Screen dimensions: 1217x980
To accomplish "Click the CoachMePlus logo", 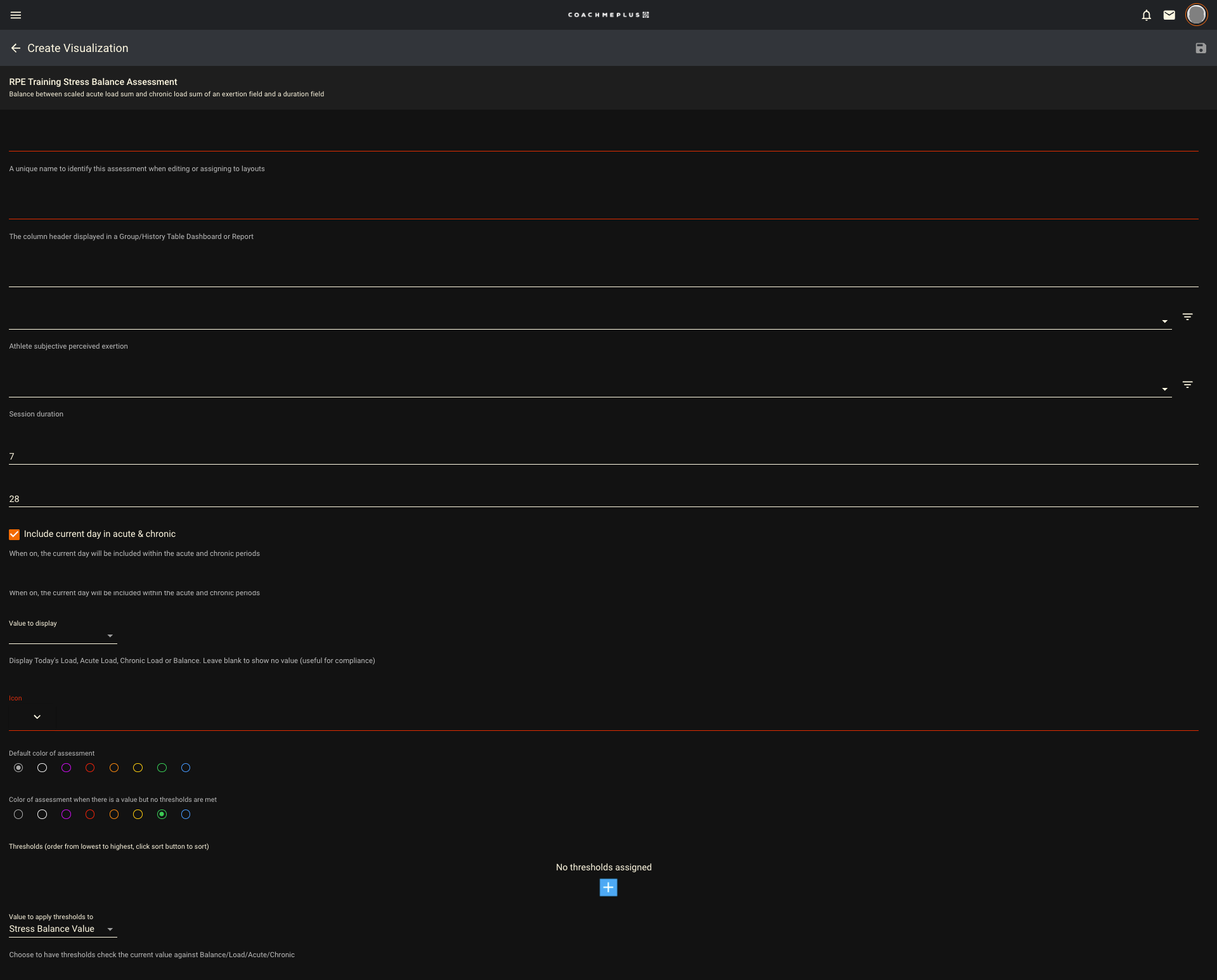I will tap(608, 15).
